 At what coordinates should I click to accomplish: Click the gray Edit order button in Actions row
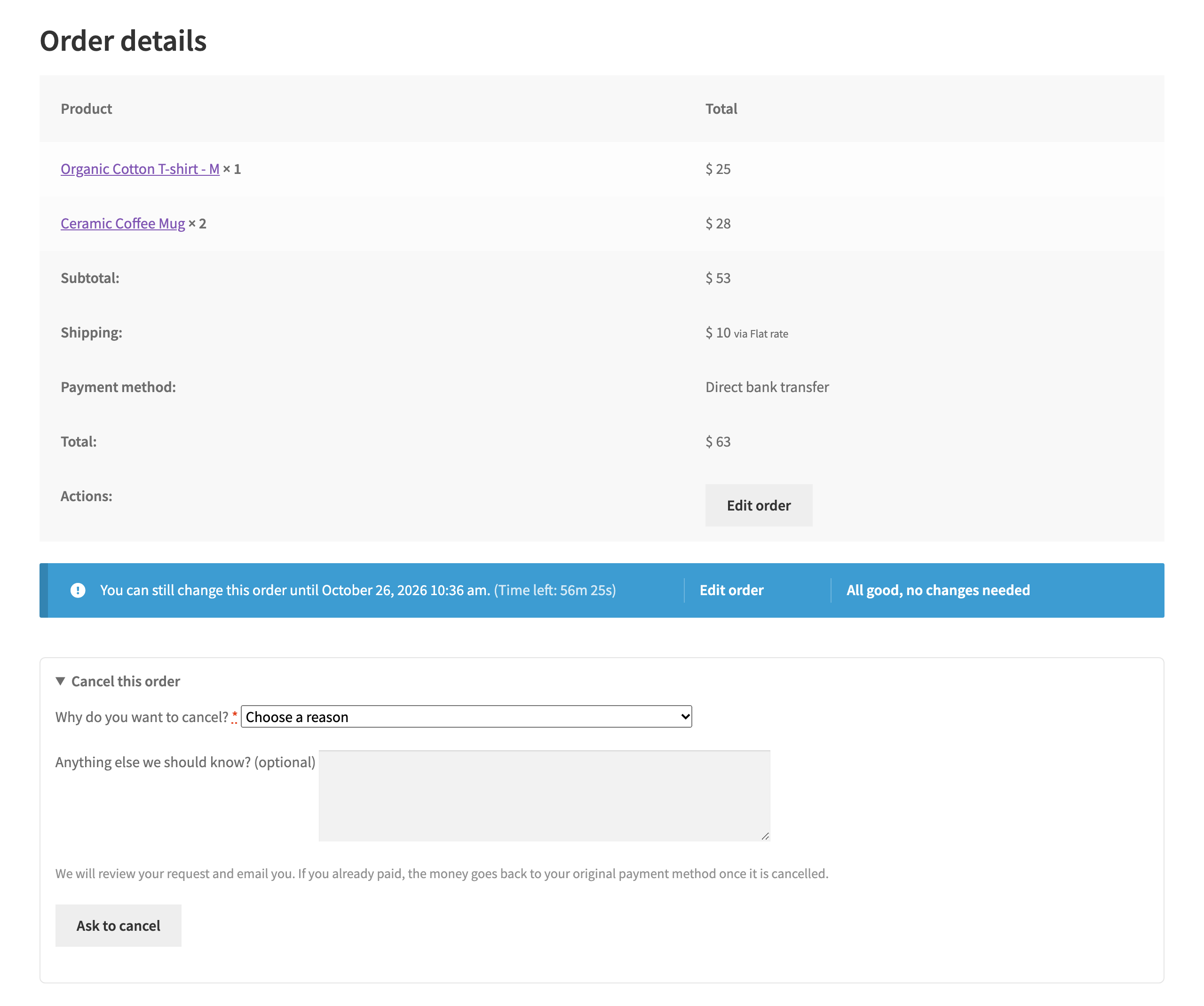pyautogui.click(x=759, y=505)
